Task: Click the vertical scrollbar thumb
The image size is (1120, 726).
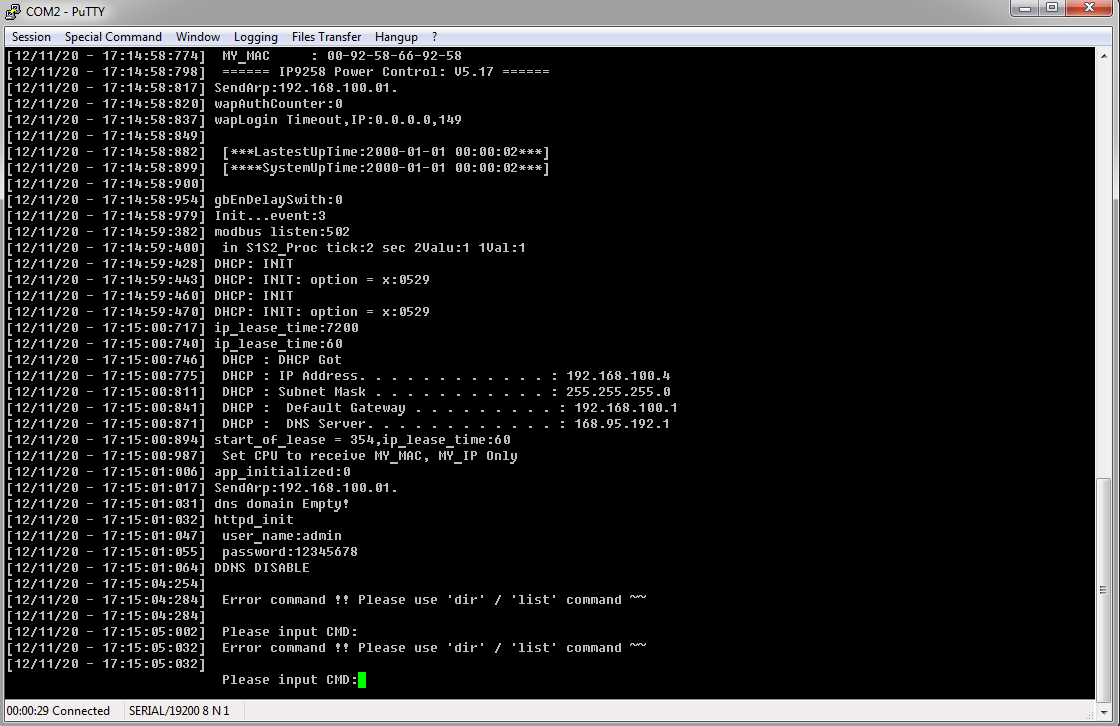Action: pyautogui.click(x=1104, y=590)
